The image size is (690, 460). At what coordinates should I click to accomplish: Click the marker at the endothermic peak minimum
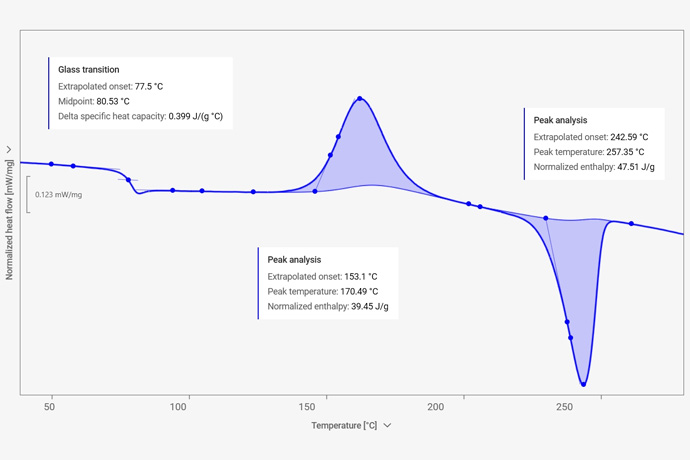583,384
